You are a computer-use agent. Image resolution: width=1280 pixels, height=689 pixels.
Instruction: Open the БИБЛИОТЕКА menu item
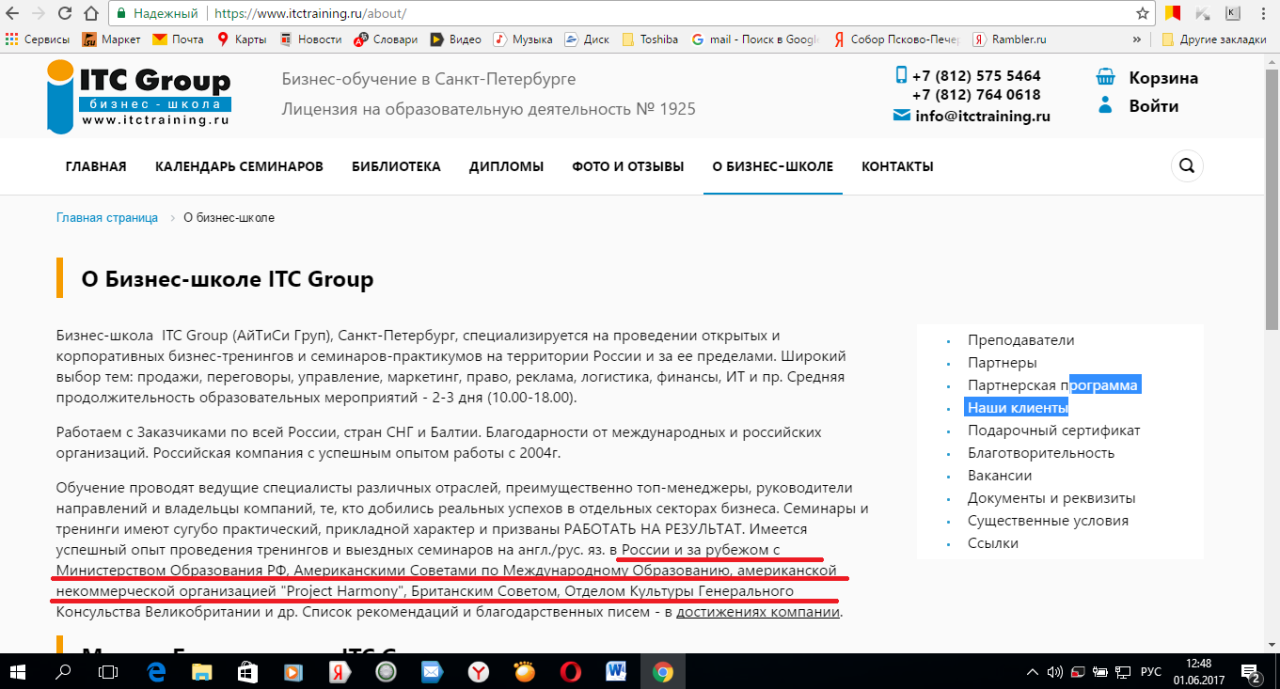click(396, 166)
